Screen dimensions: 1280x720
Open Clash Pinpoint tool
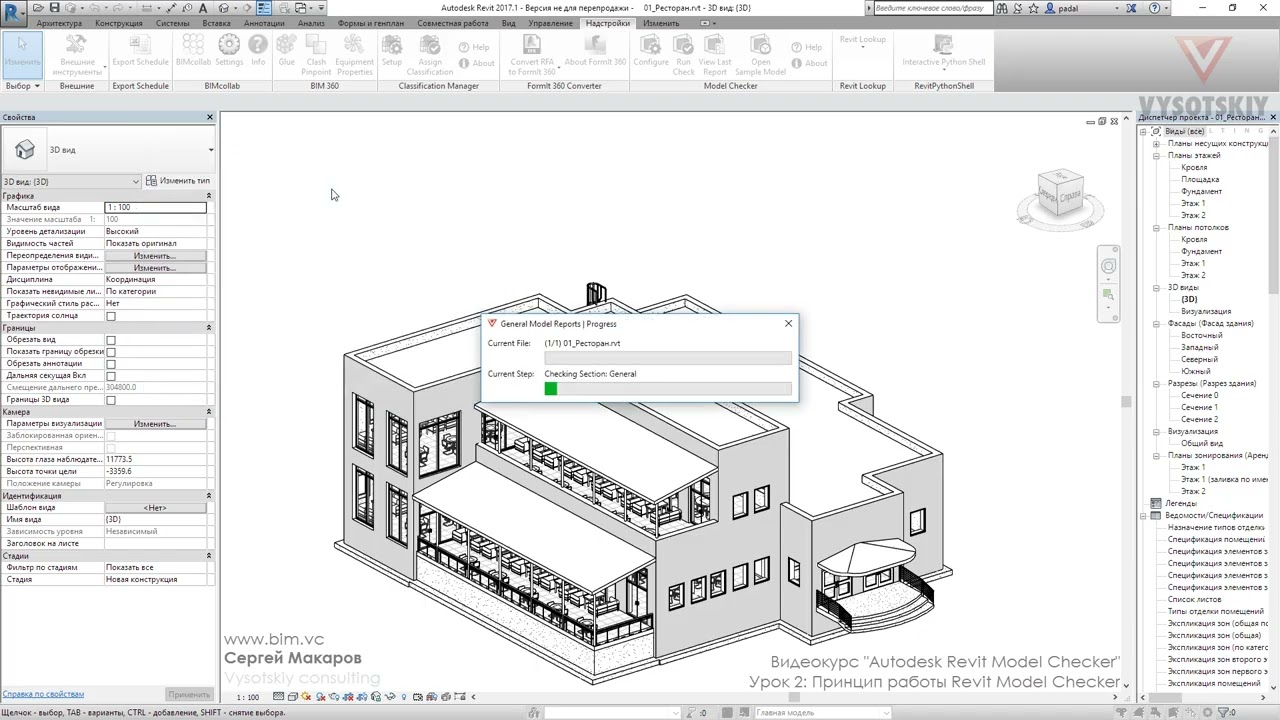click(316, 54)
